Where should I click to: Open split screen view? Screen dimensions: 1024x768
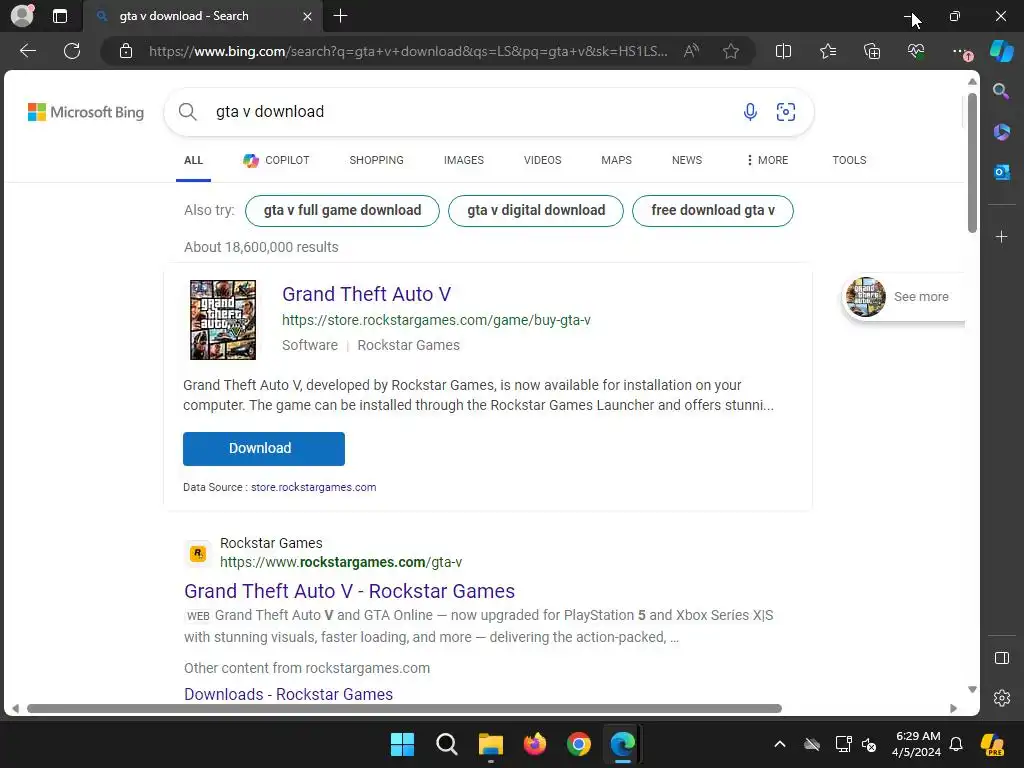tap(783, 51)
